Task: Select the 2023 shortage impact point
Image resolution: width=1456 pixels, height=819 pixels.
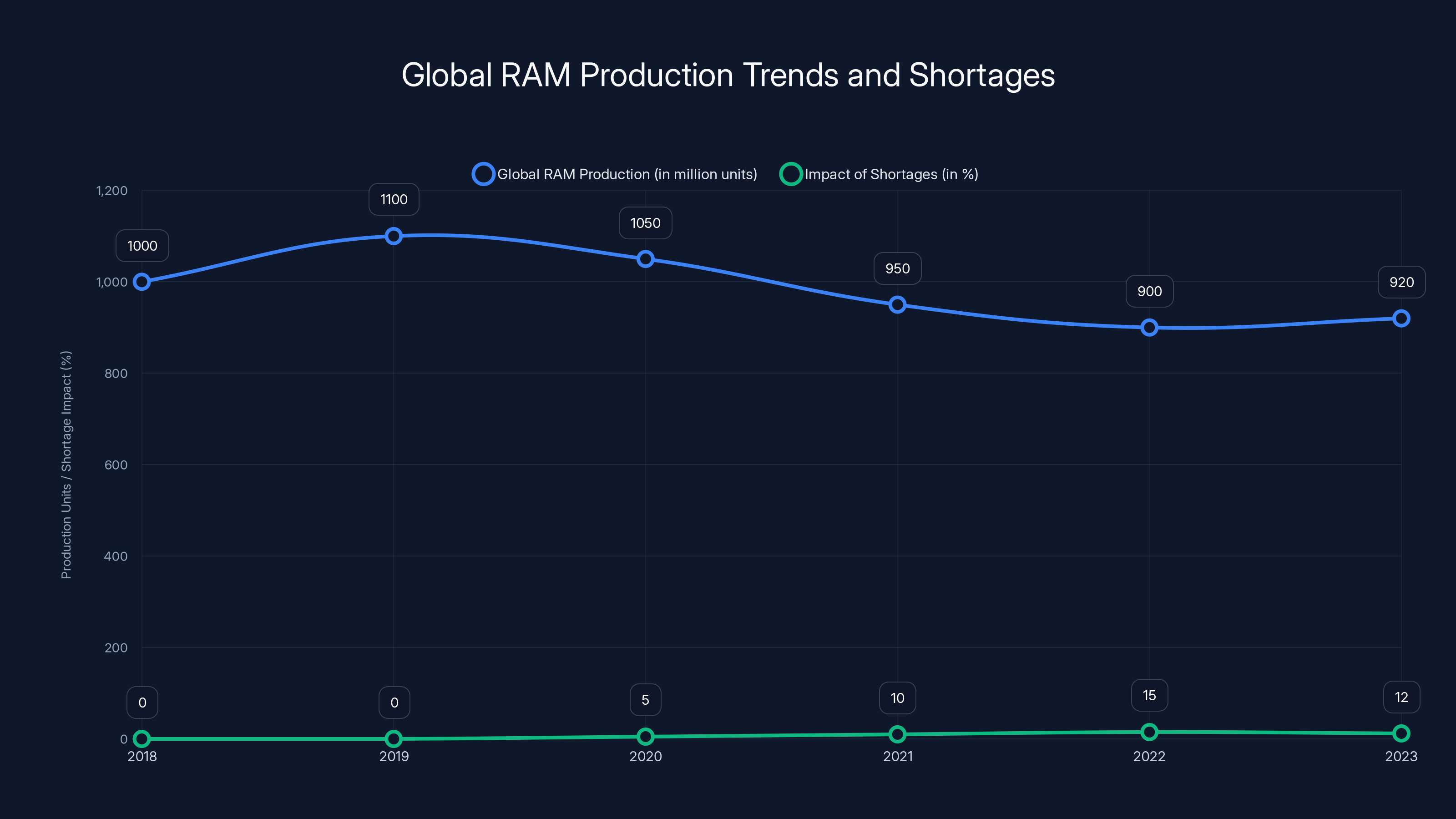Action: [x=1401, y=733]
